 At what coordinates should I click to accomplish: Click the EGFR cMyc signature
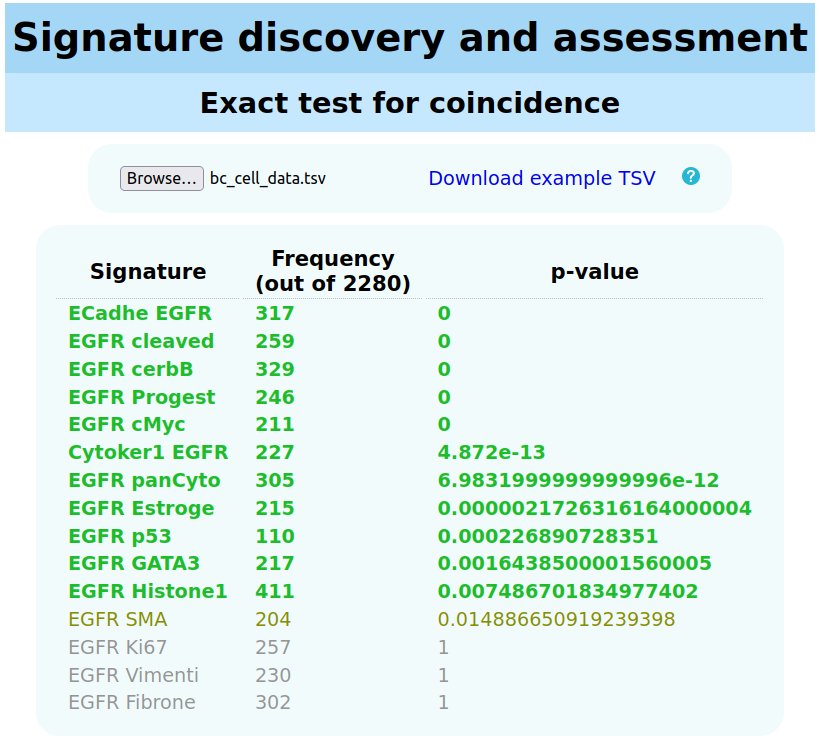tap(127, 425)
